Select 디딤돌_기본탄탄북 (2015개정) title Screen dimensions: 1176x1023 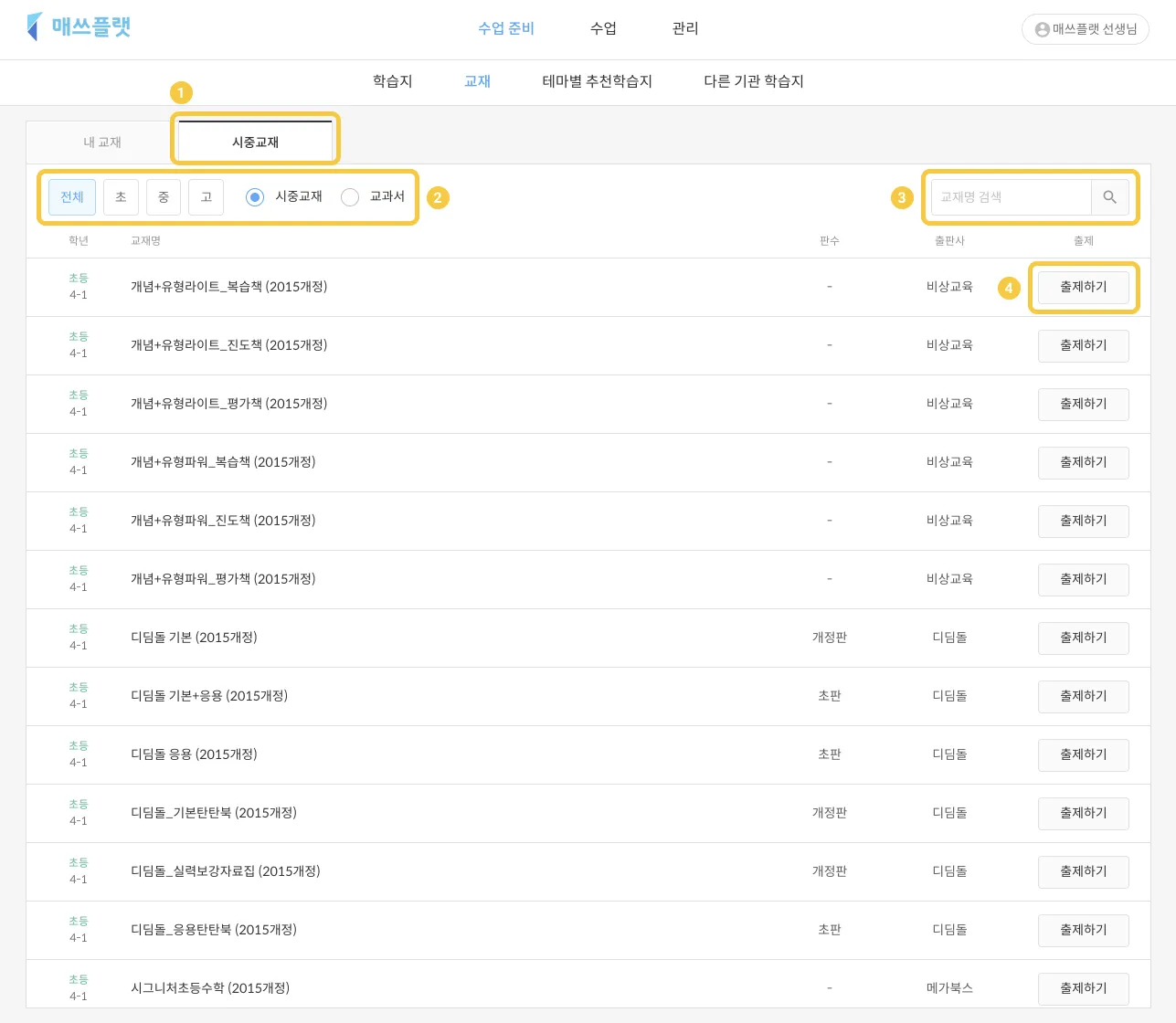(x=214, y=813)
